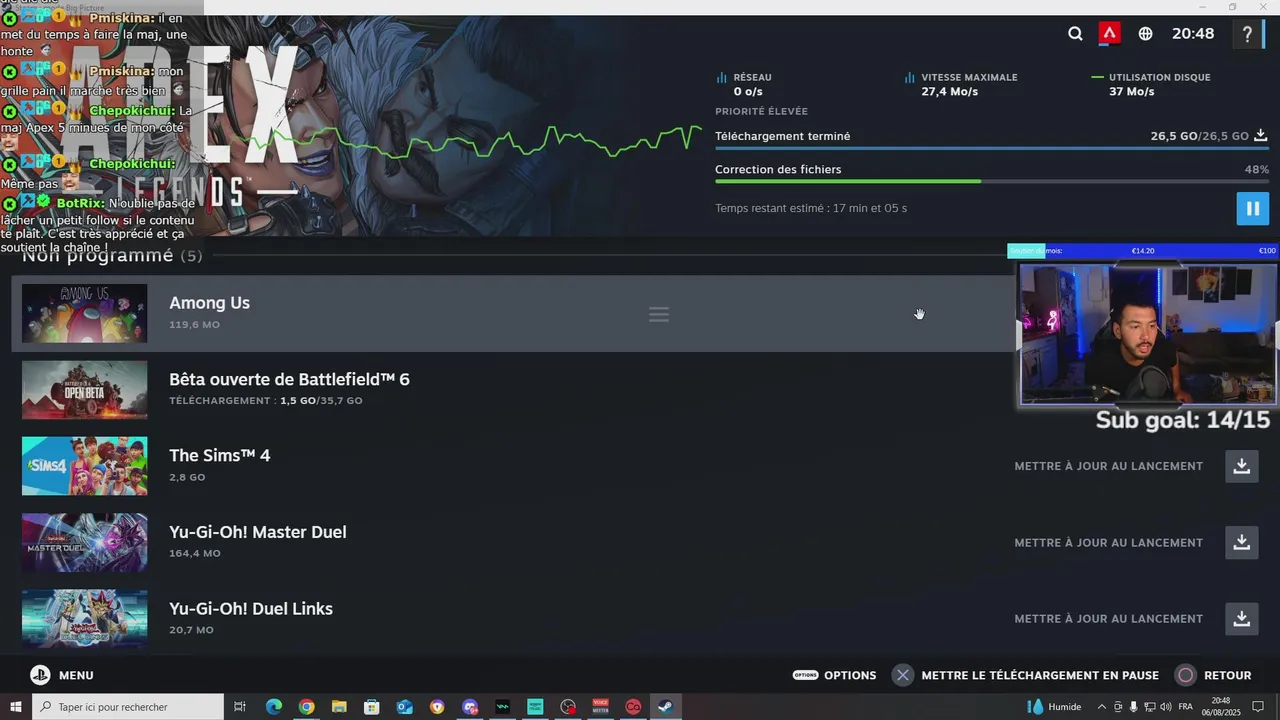1280x720 pixels.
Task: Open the help question mark icon
Action: 1247,34
